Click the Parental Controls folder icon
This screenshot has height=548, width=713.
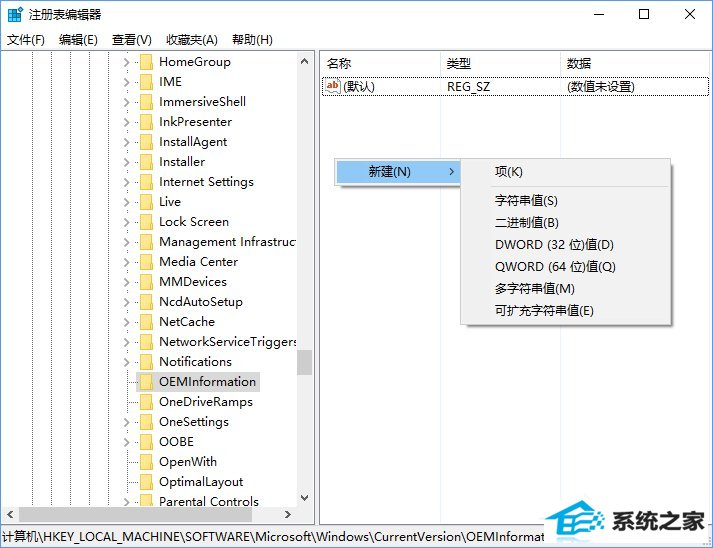(146, 502)
